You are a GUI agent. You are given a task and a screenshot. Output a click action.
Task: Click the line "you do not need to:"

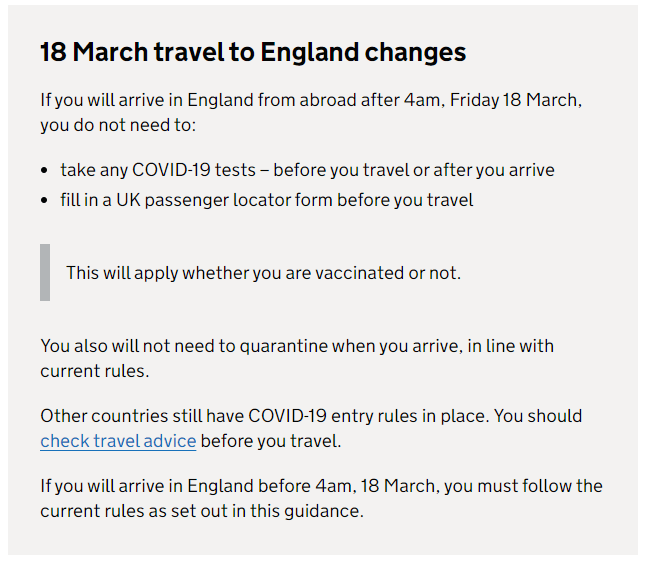(118, 125)
